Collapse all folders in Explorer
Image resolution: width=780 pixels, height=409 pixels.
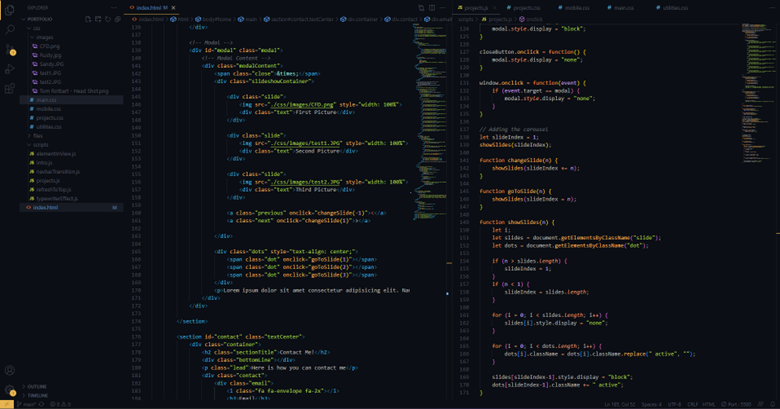pyautogui.click(x=117, y=18)
